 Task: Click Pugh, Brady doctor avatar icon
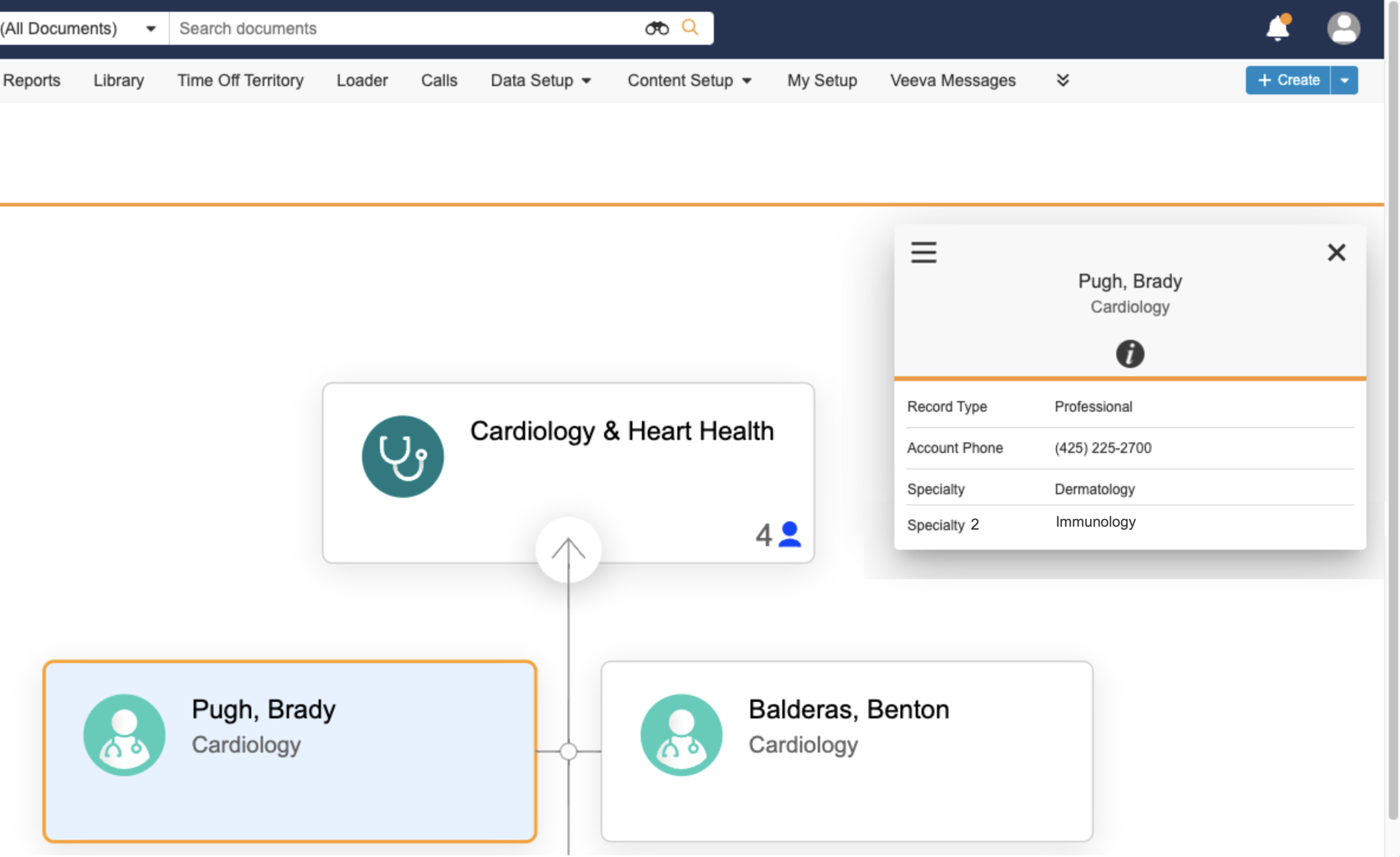click(x=124, y=734)
